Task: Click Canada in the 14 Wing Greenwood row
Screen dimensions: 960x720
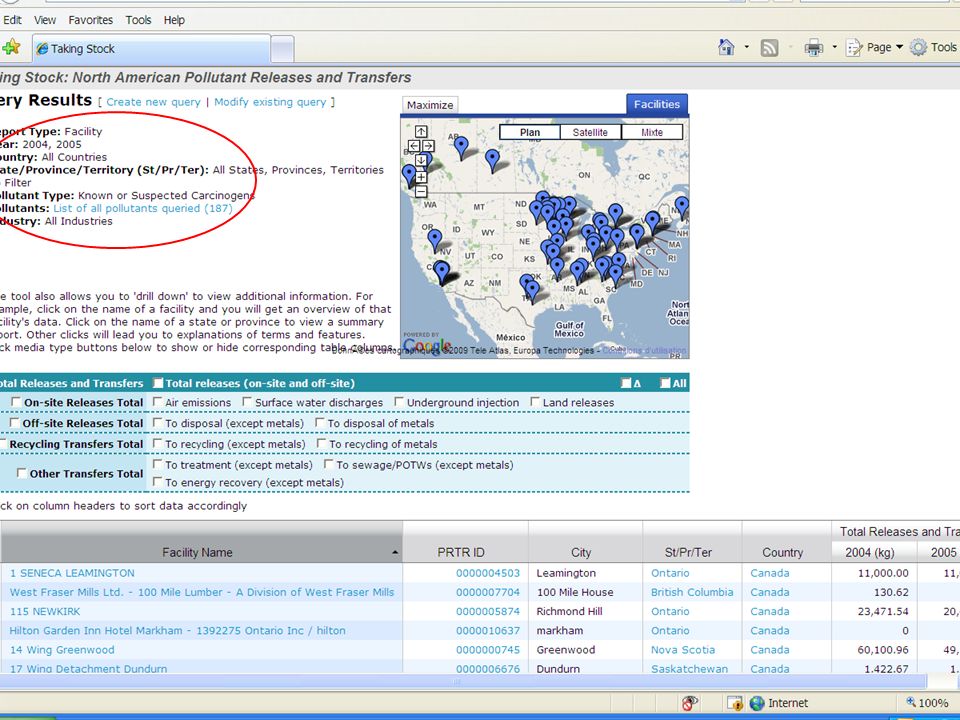Action: [770, 650]
